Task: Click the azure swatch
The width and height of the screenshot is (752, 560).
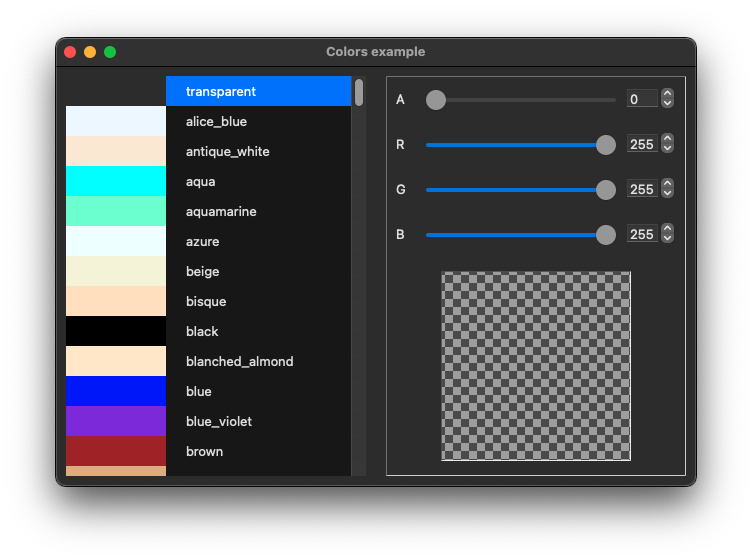Action: (x=116, y=241)
